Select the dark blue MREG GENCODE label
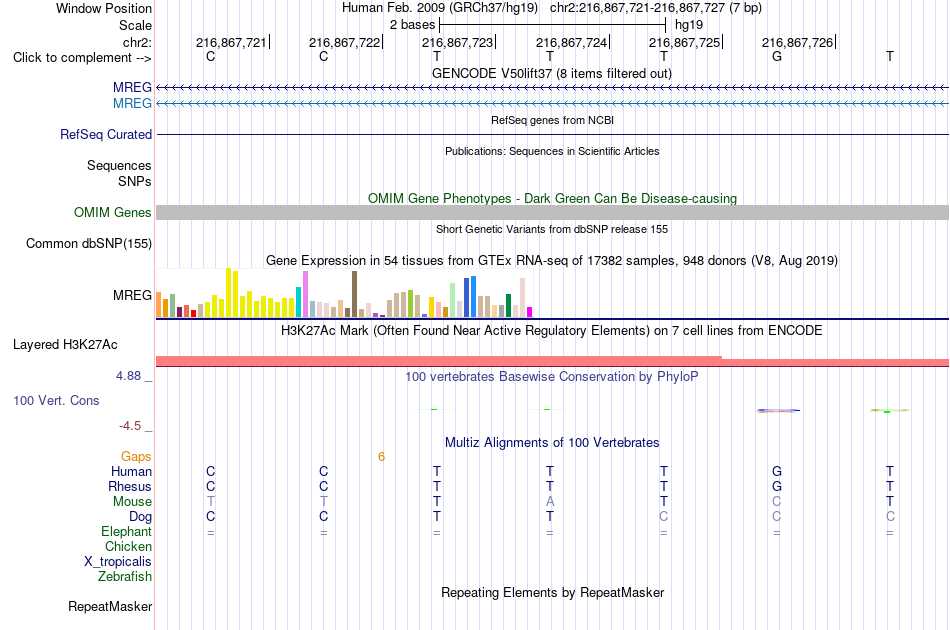Screen dimensions: 950x630 point(132,87)
